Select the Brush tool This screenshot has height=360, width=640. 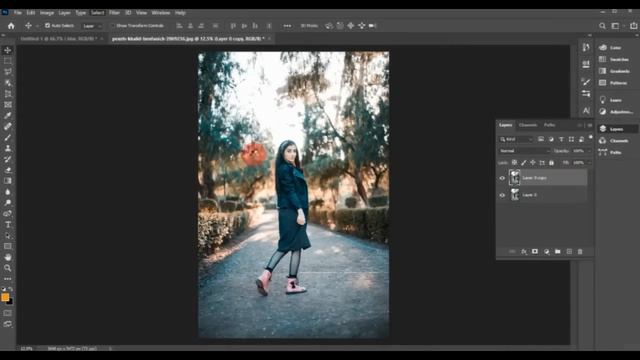point(8,138)
